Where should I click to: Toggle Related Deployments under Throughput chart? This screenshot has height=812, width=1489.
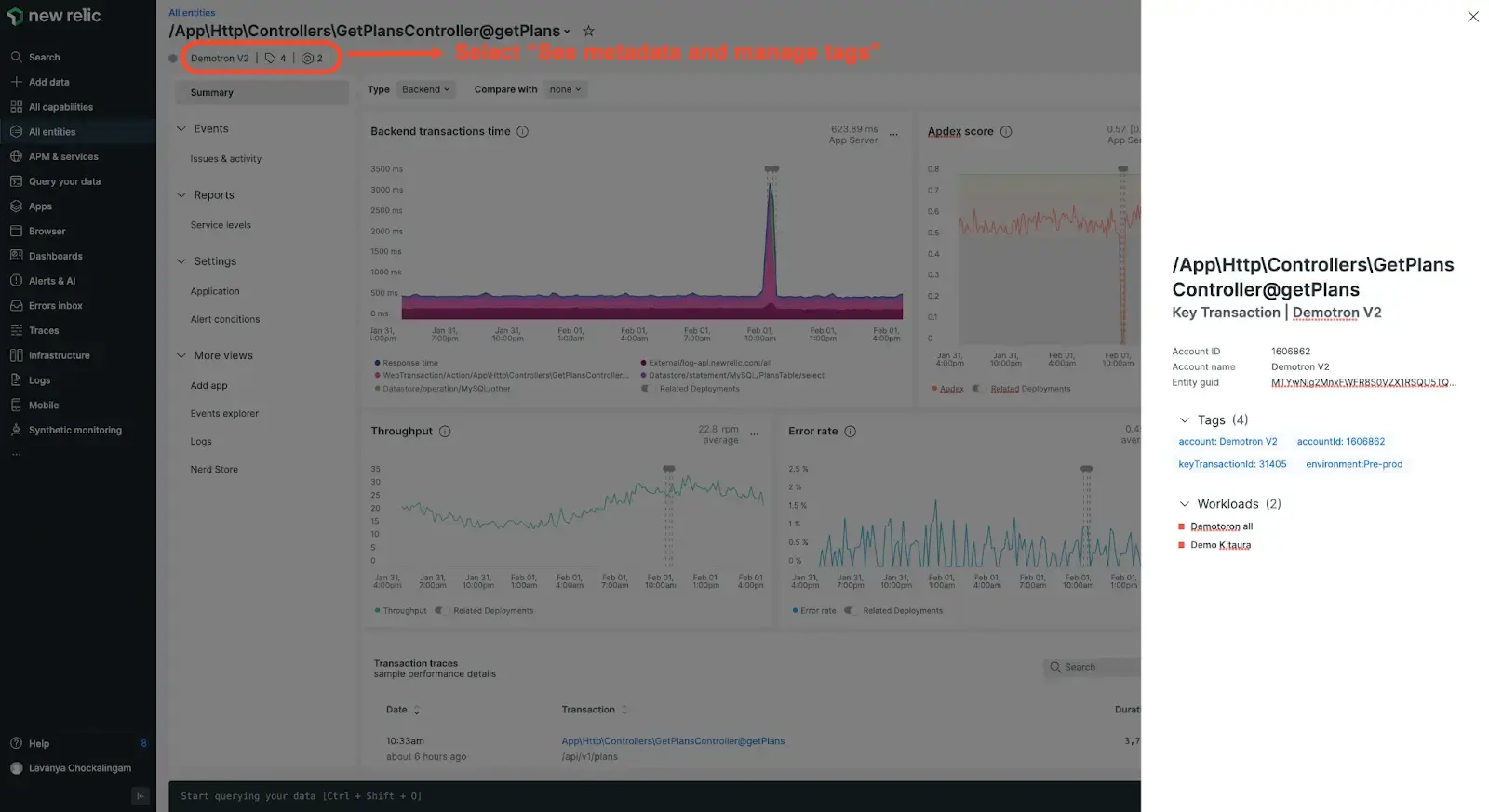(441, 611)
